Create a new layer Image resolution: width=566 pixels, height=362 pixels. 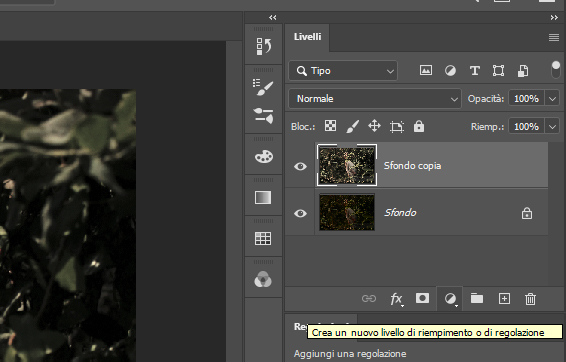[504, 298]
